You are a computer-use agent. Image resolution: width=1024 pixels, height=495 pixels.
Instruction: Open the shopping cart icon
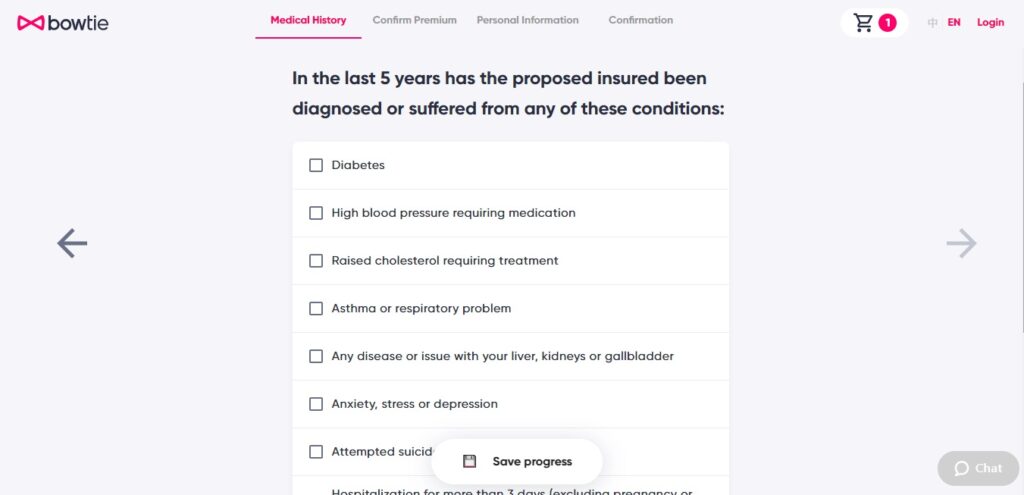[863, 22]
